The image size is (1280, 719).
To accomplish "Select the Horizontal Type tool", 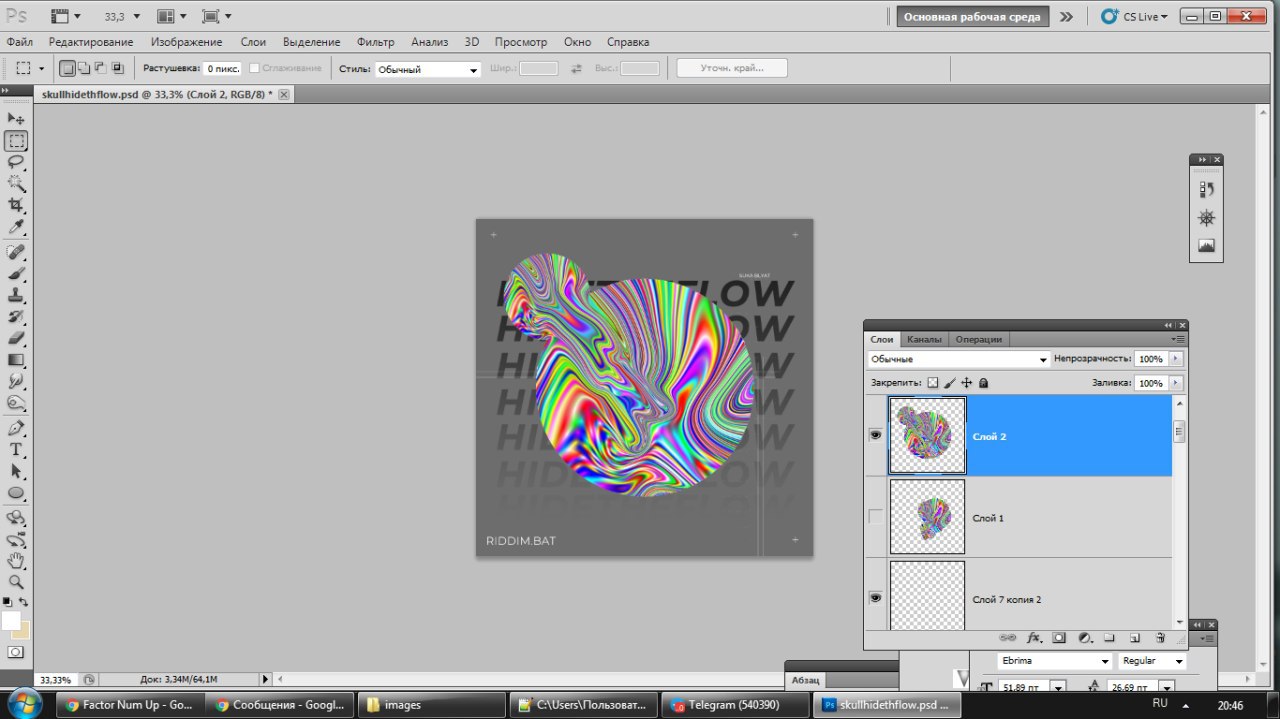I will click(x=16, y=450).
